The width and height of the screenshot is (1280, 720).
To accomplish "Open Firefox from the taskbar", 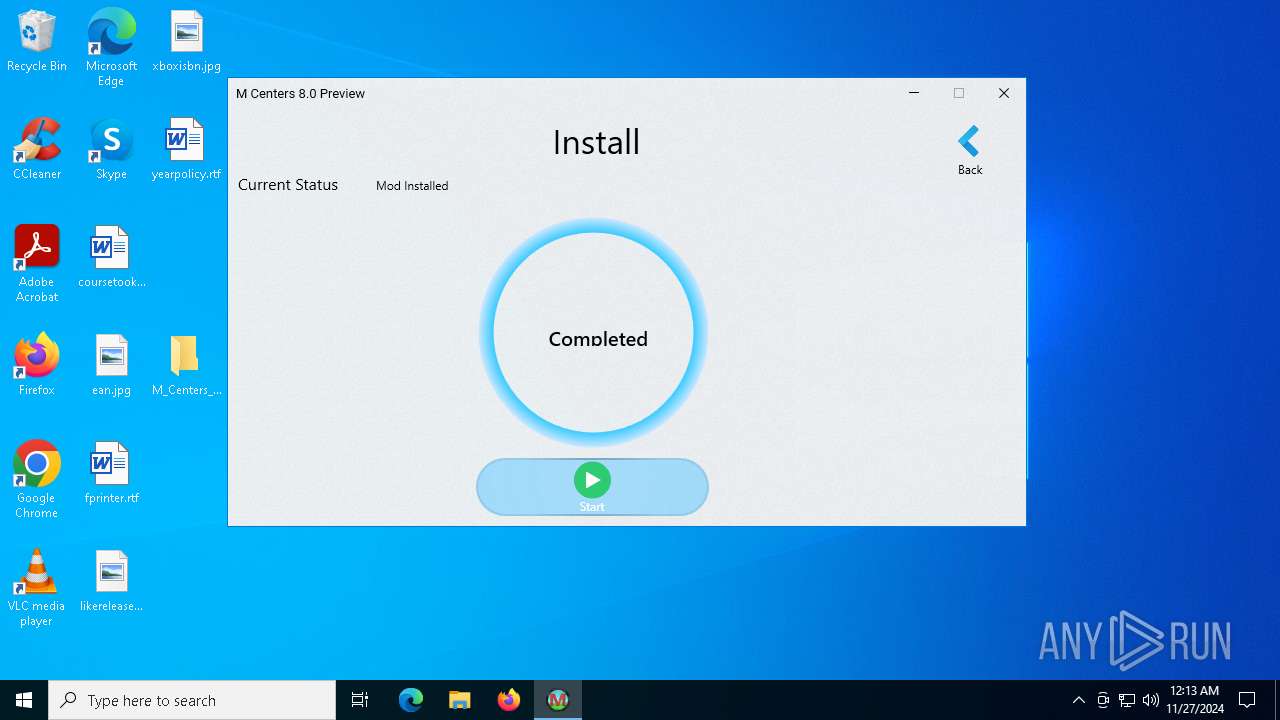I will (509, 700).
